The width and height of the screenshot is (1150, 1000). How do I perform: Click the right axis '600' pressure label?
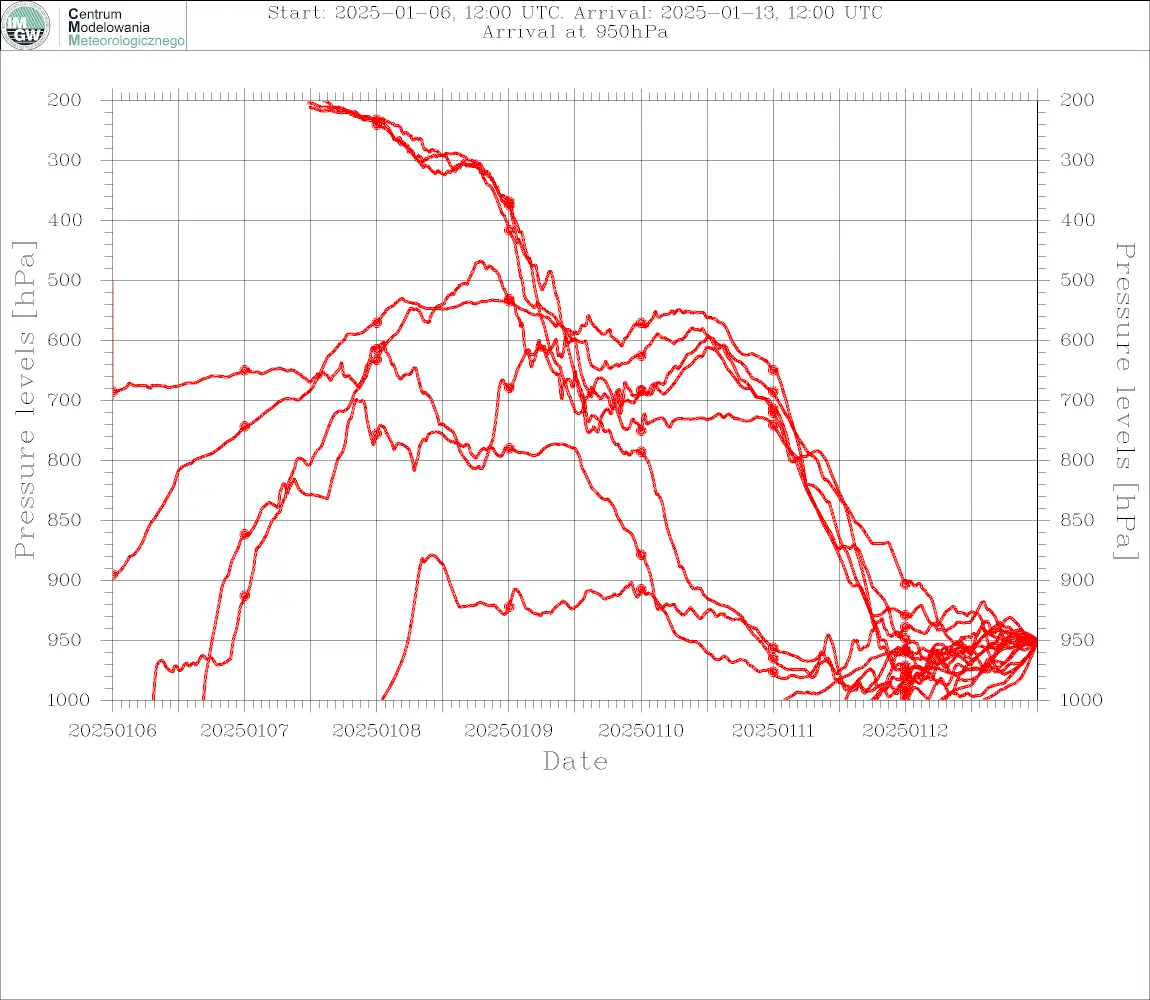pos(1077,340)
